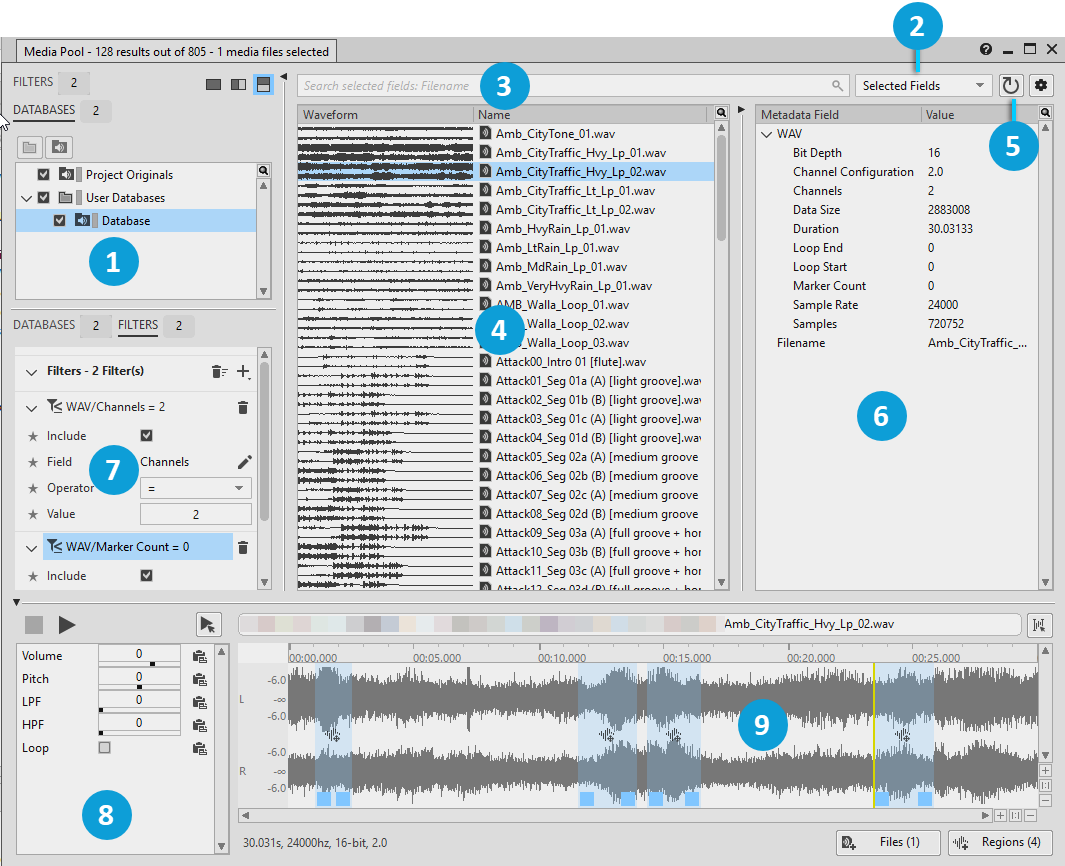Viewport: 1065px width, 866px height.
Task: Uncheck Include for the WAV/Channels filter
Action: click(147, 436)
